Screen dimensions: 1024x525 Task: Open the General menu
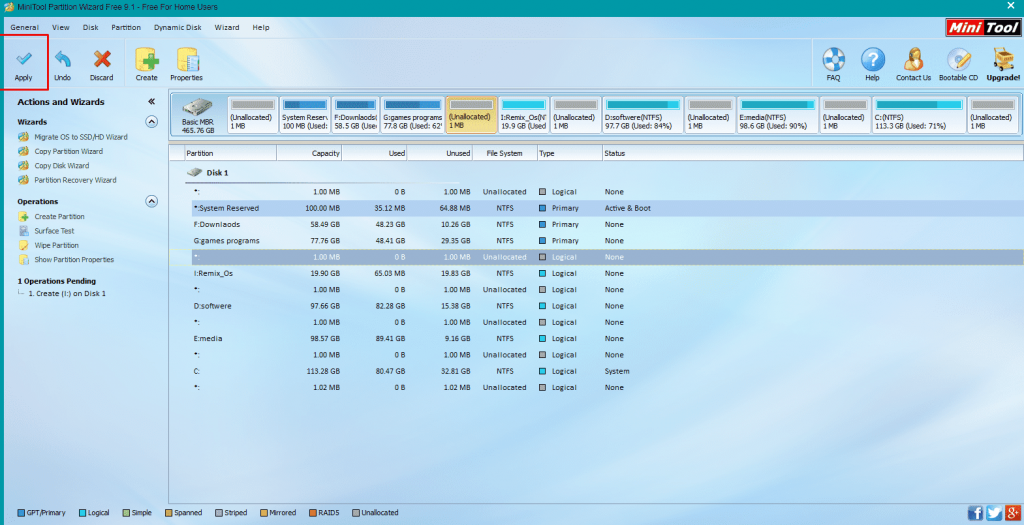click(x=24, y=27)
